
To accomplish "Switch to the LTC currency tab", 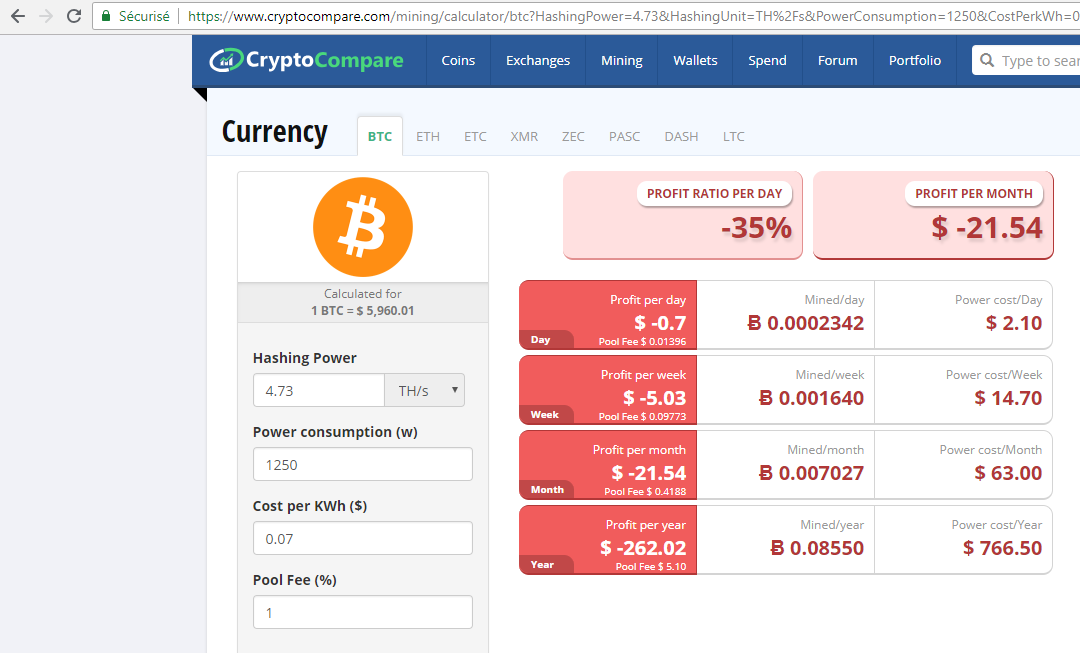I will point(734,136).
